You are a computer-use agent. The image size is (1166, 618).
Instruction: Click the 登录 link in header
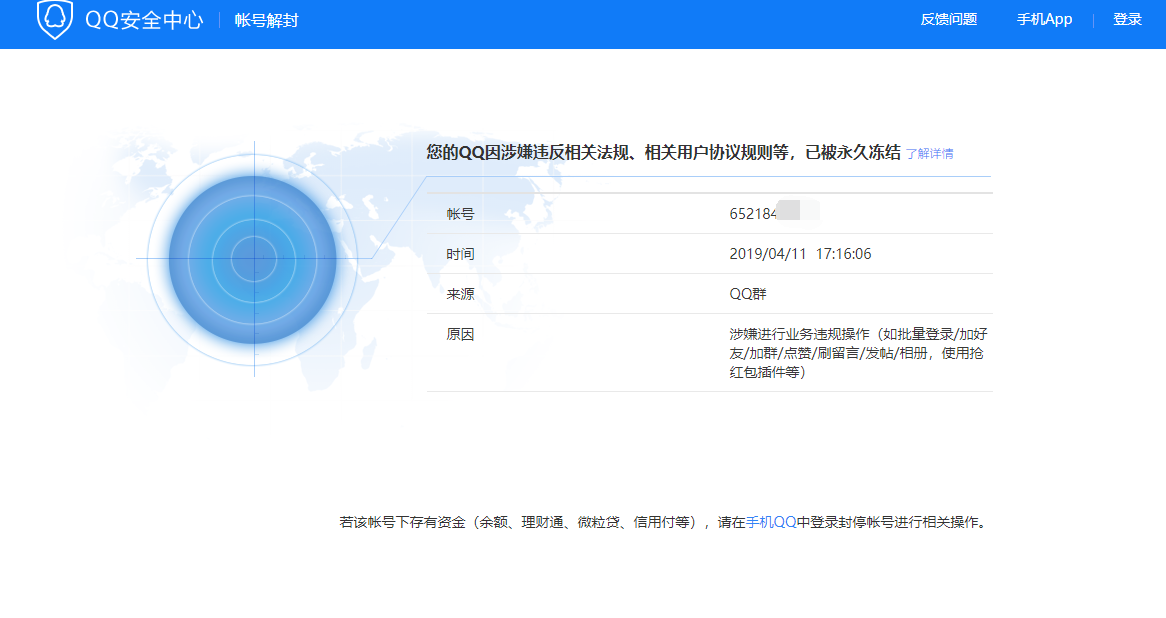coord(1127,20)
